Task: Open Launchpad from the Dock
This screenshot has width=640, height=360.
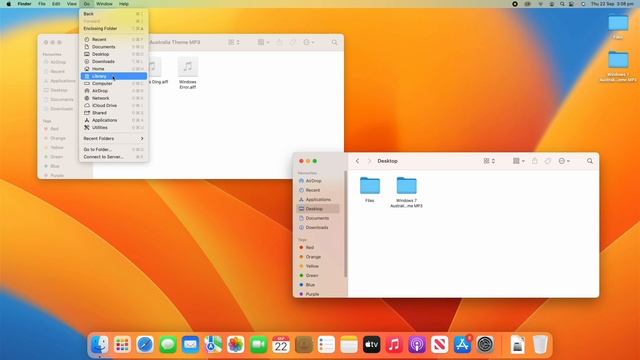Action: coord(122,345)
